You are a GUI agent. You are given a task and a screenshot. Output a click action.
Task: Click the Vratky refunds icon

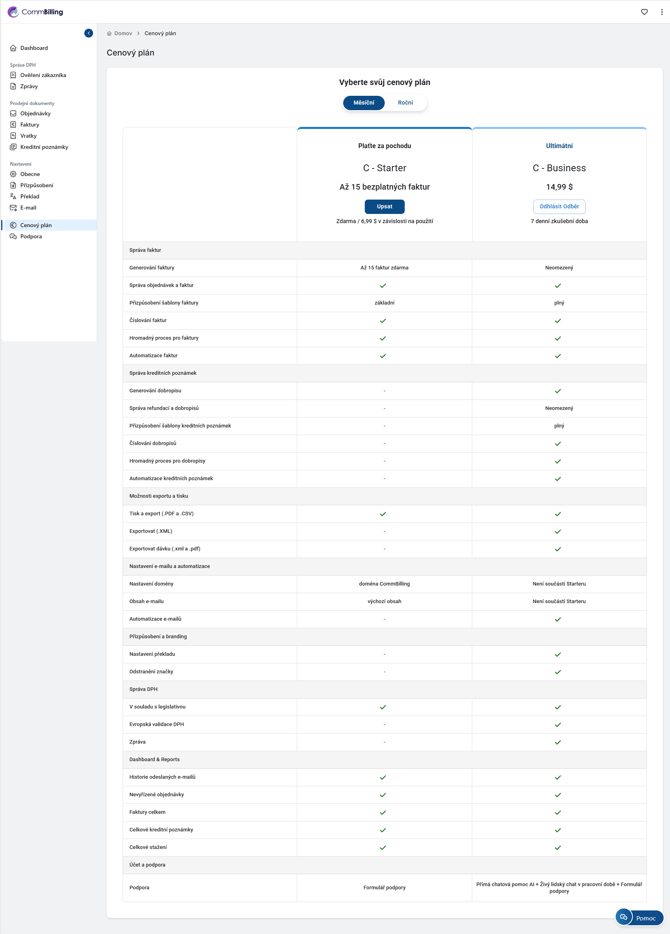pos(13,136)
